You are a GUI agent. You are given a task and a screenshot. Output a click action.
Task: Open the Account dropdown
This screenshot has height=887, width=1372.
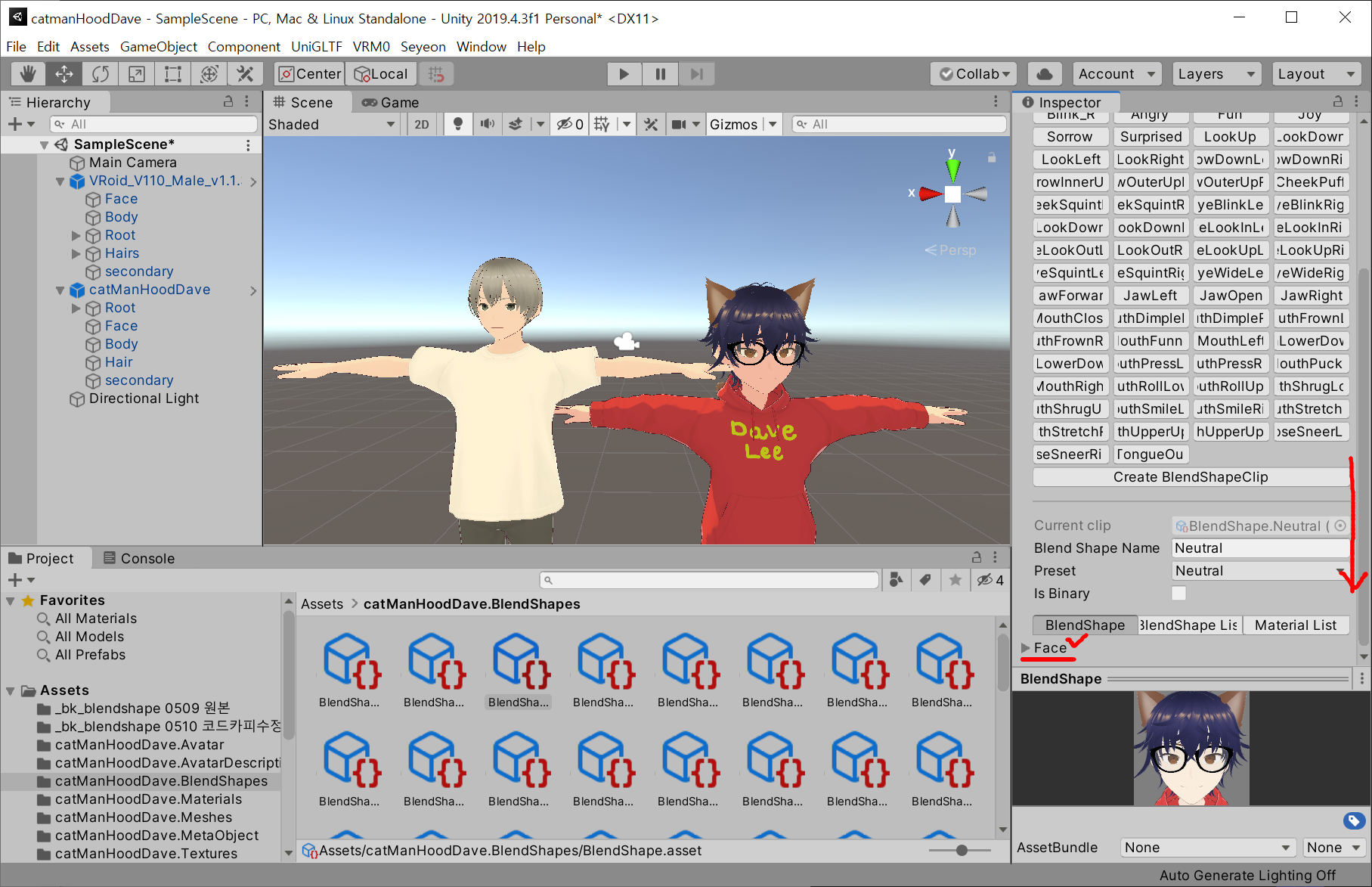click(x=1116, y=74)
